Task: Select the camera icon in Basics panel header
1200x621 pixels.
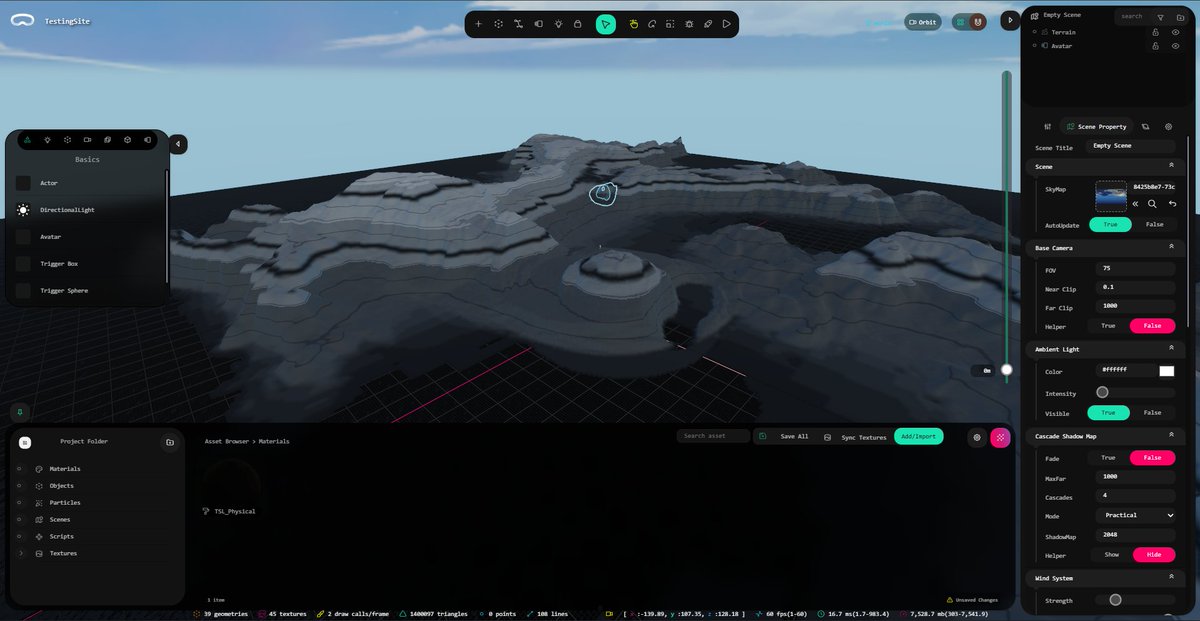Action: pos(87,139)
